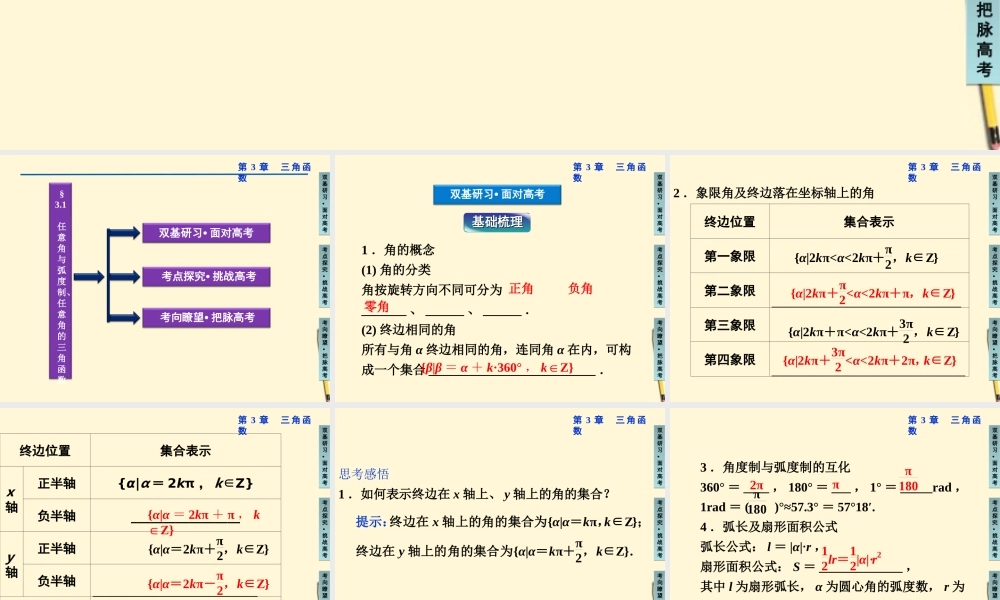Open the 思考感悟 slide thumbnail
The image size is (1000, 600).
[497, 505]
